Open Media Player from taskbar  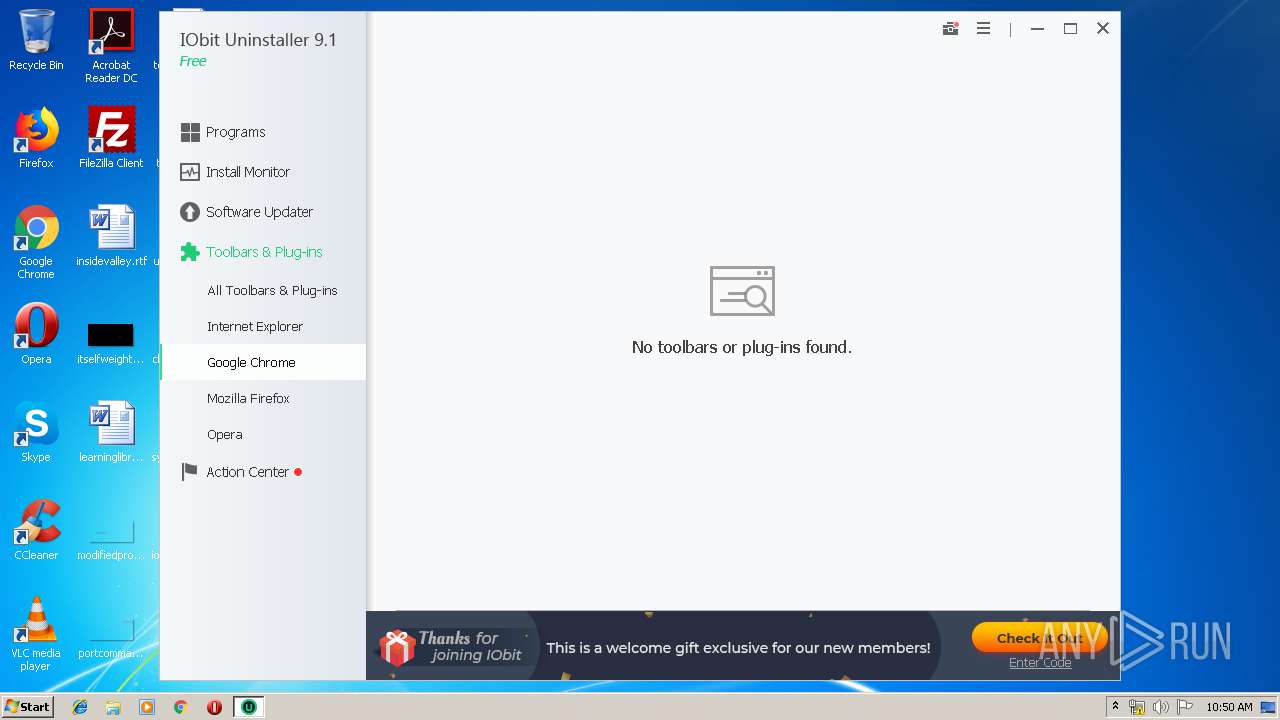(x=147, y=707)
